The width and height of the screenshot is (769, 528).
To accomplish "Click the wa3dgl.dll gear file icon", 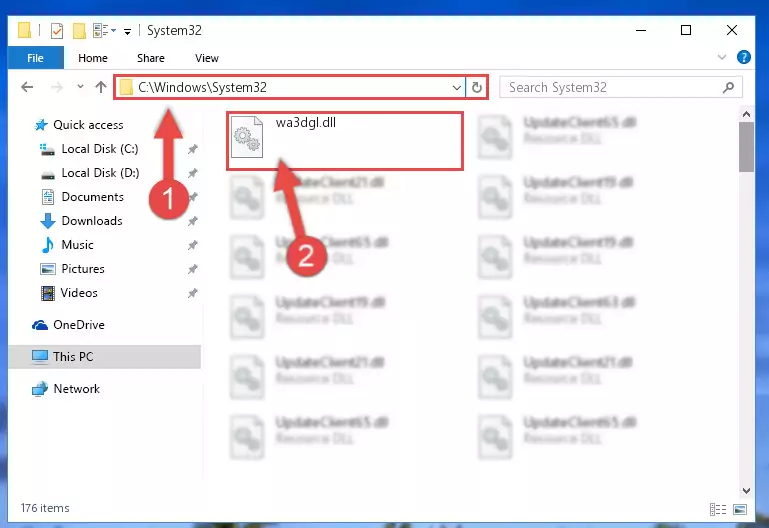I will tap(247, 137).
